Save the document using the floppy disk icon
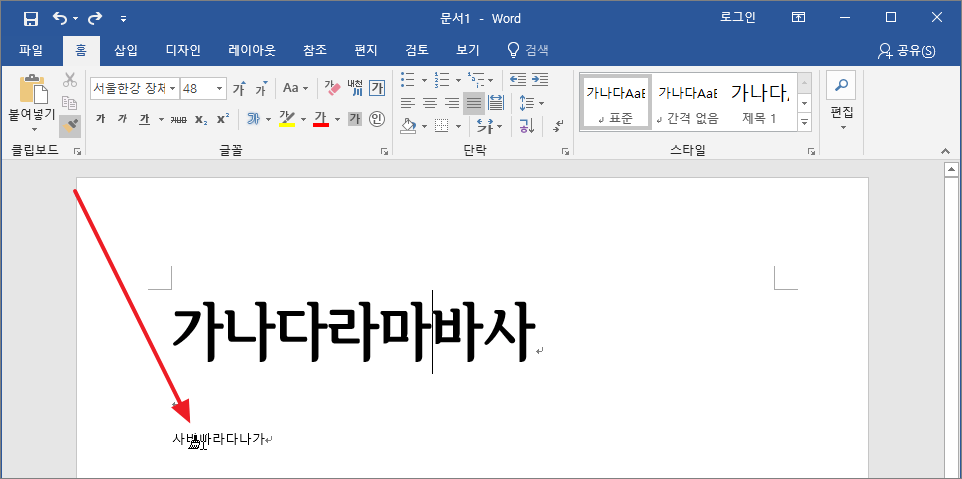The image size is (962, 479). (31, 19)
